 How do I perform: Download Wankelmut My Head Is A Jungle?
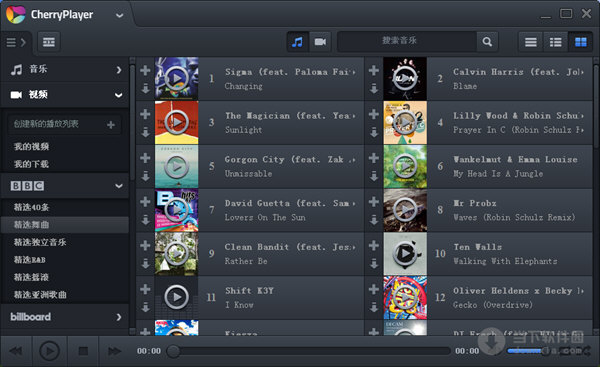point(374,176)
